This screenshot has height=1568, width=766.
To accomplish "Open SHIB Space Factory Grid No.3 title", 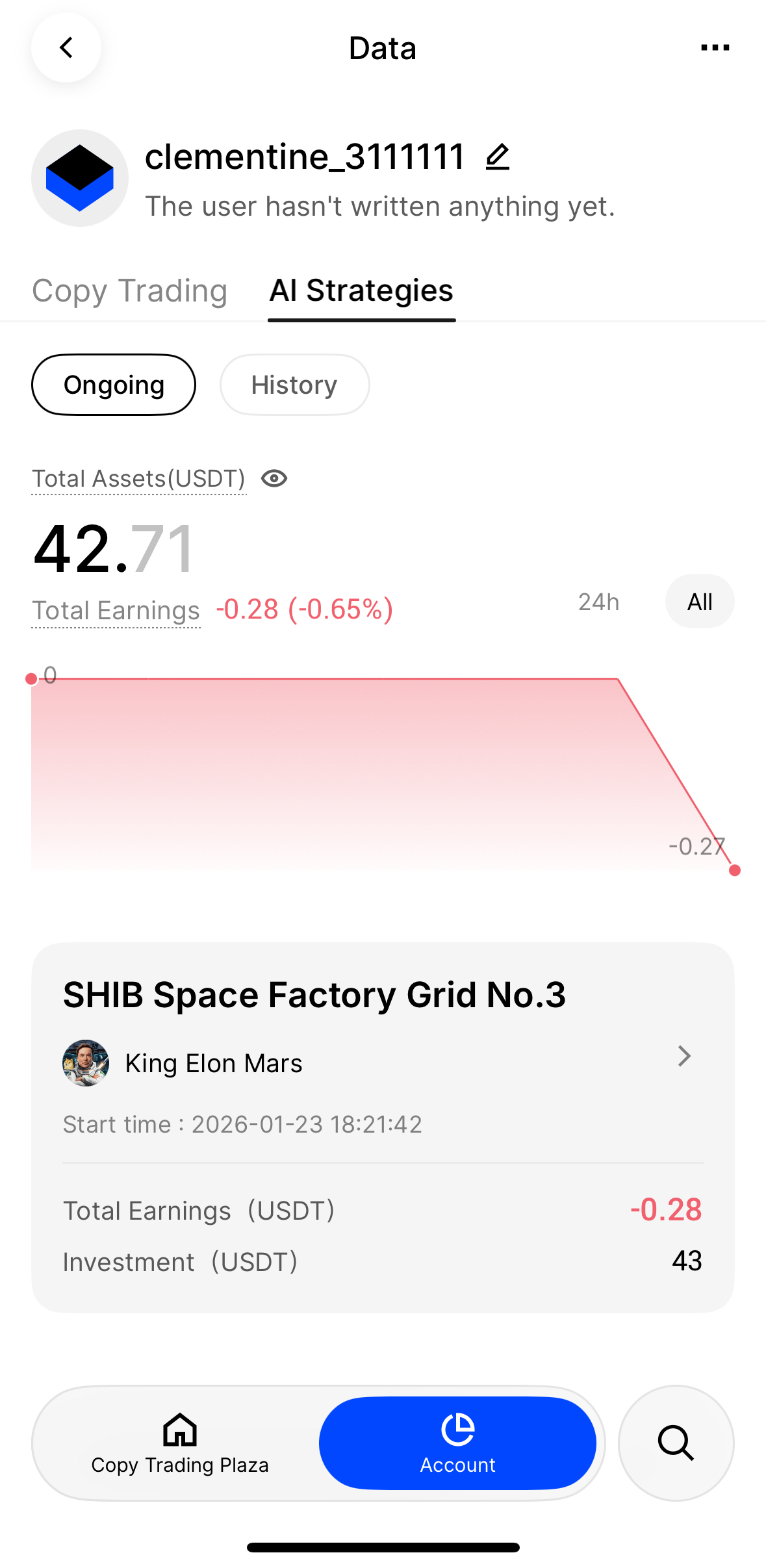I will click(x=314, y=995).
